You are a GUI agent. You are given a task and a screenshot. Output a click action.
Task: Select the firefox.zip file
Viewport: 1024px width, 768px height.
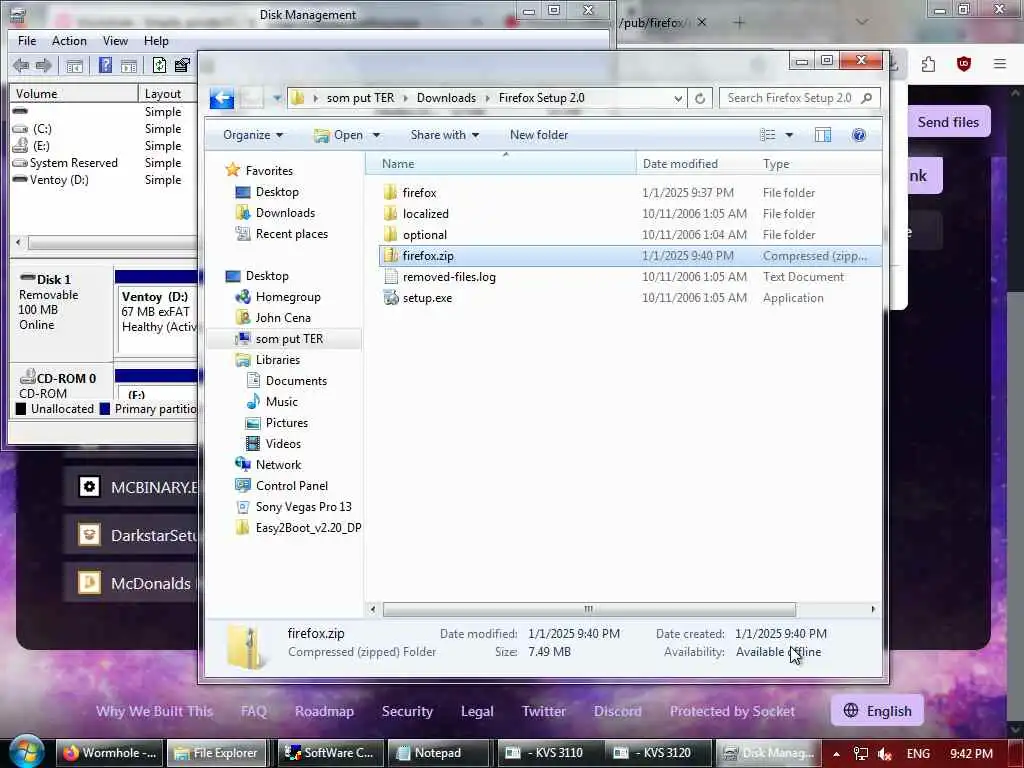[630, 256]
